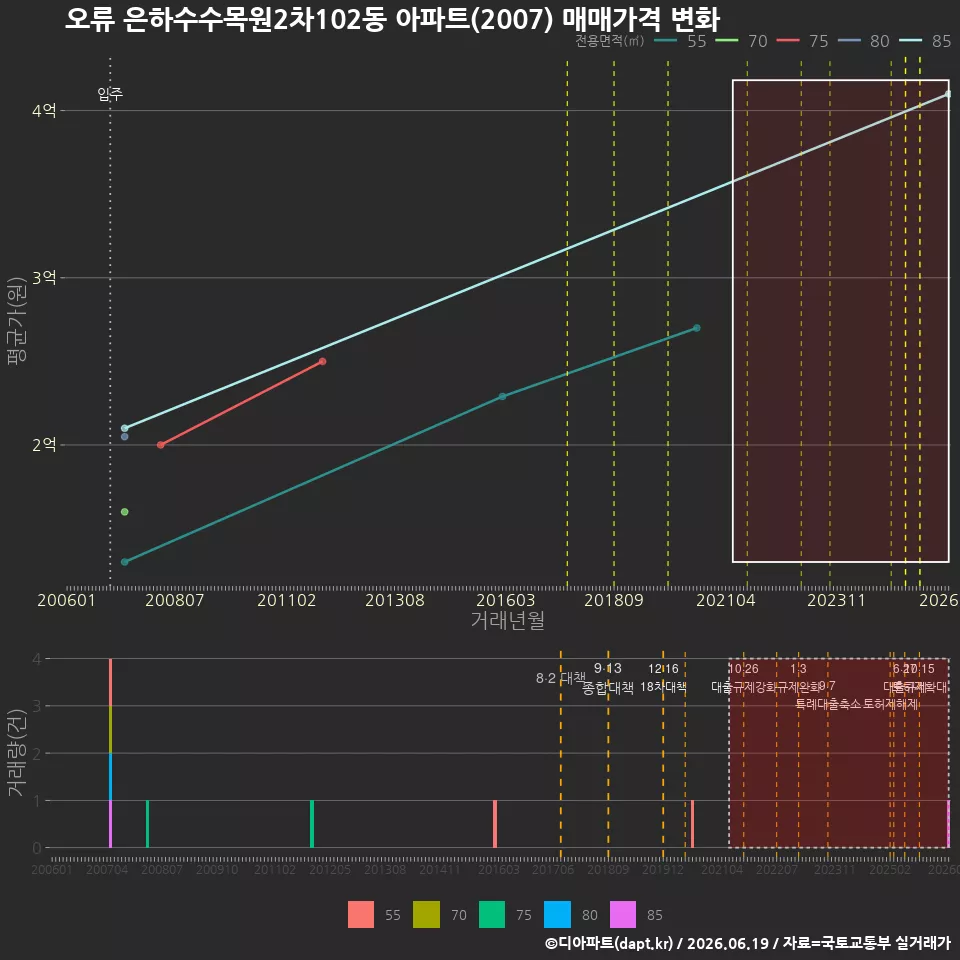Click the green 75 volume bar near 201205
This screenshot has width=960, height=960.
[x=312, y=824]
